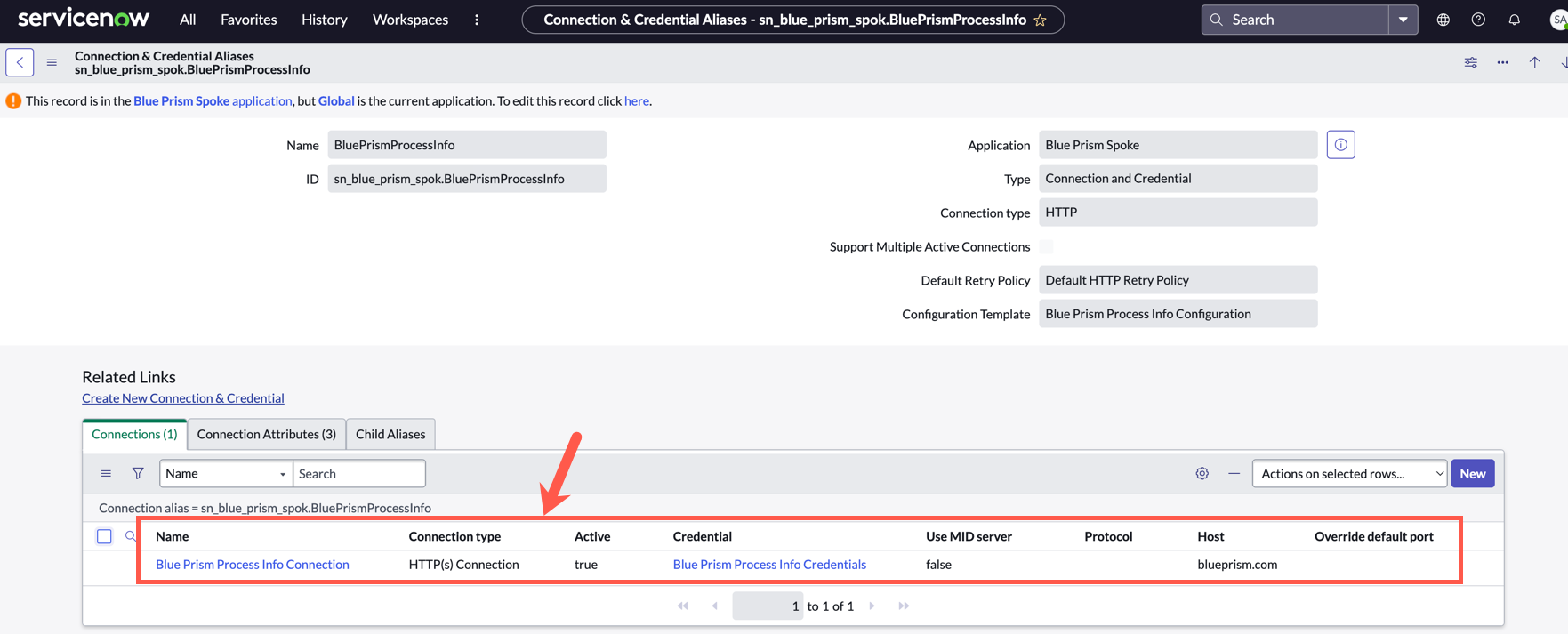Sort by the Host column header
The width and height of the screenshot is (1568, 634).
coord(1210,536)
